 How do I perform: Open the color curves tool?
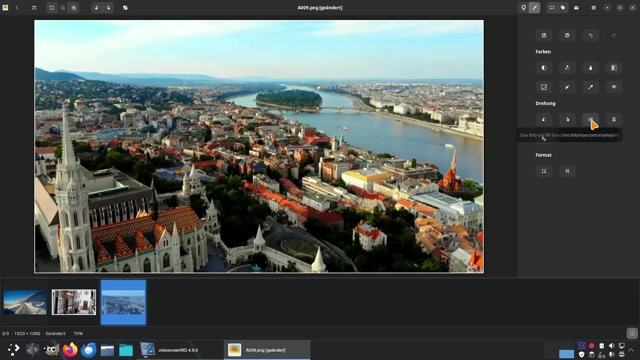pyautogui.click(x=544, y=87)
